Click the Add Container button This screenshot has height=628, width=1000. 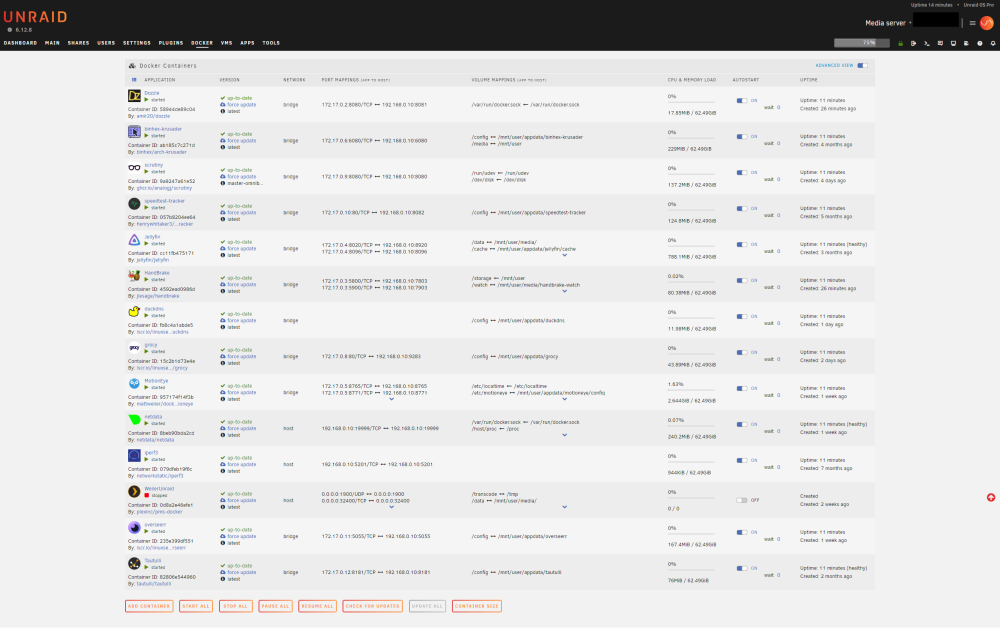click(149, 606)
